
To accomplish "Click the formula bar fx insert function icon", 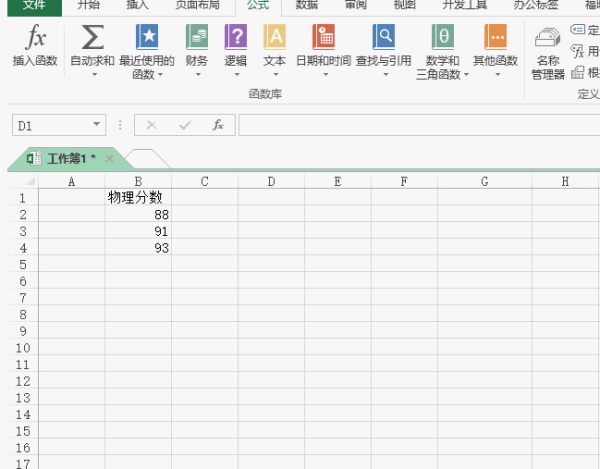I will point(218,125).
